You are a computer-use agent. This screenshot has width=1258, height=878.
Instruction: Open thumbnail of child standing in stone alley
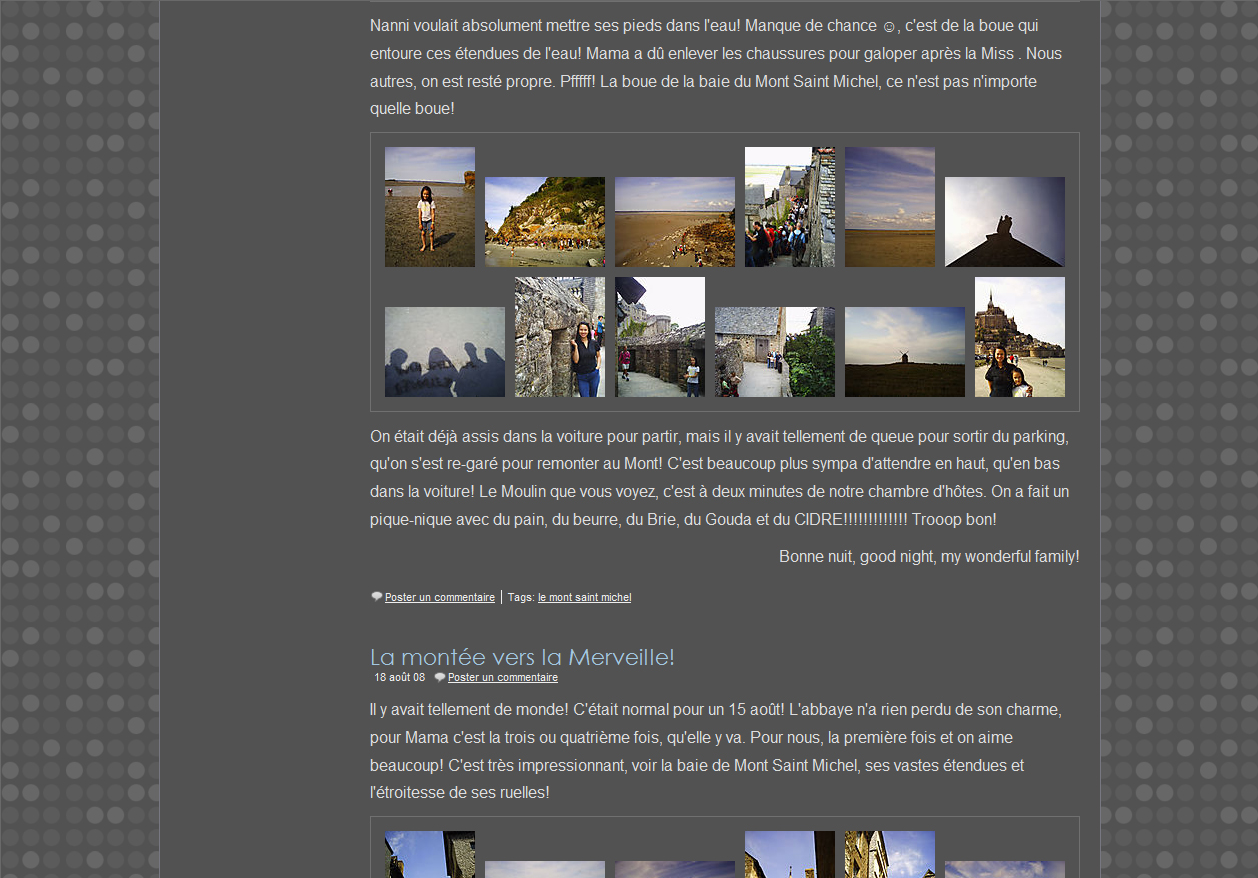pos(660,337)
